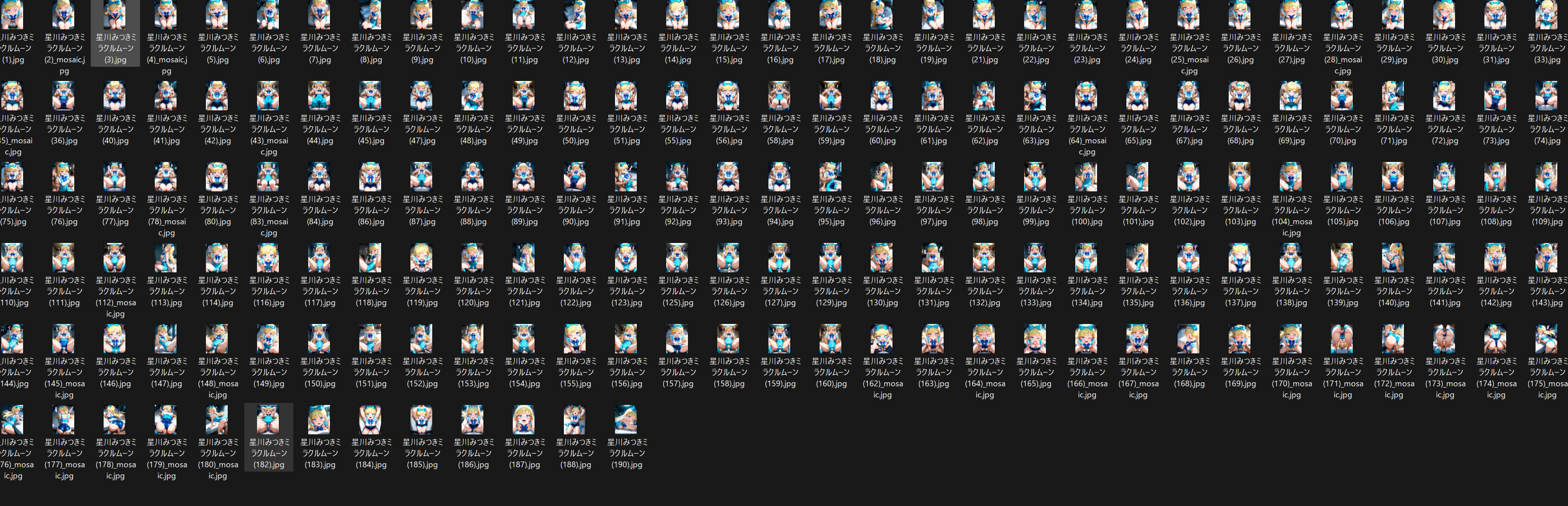Click the file name ending (41).jpg
This screenshot has height=506, width=1568.
166,130
